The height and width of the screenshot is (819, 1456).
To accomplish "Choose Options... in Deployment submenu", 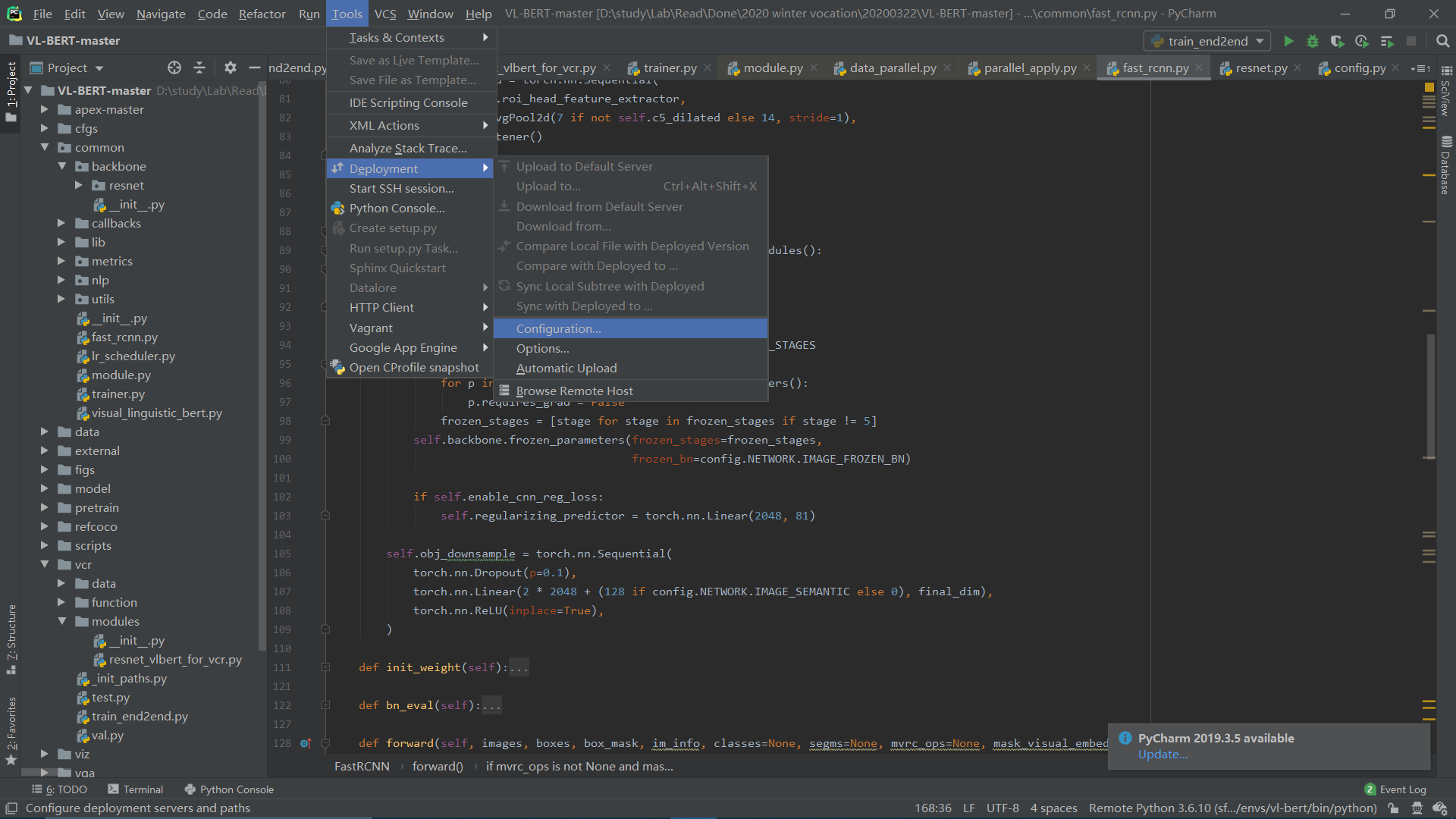I will click(x=630, y=348).
